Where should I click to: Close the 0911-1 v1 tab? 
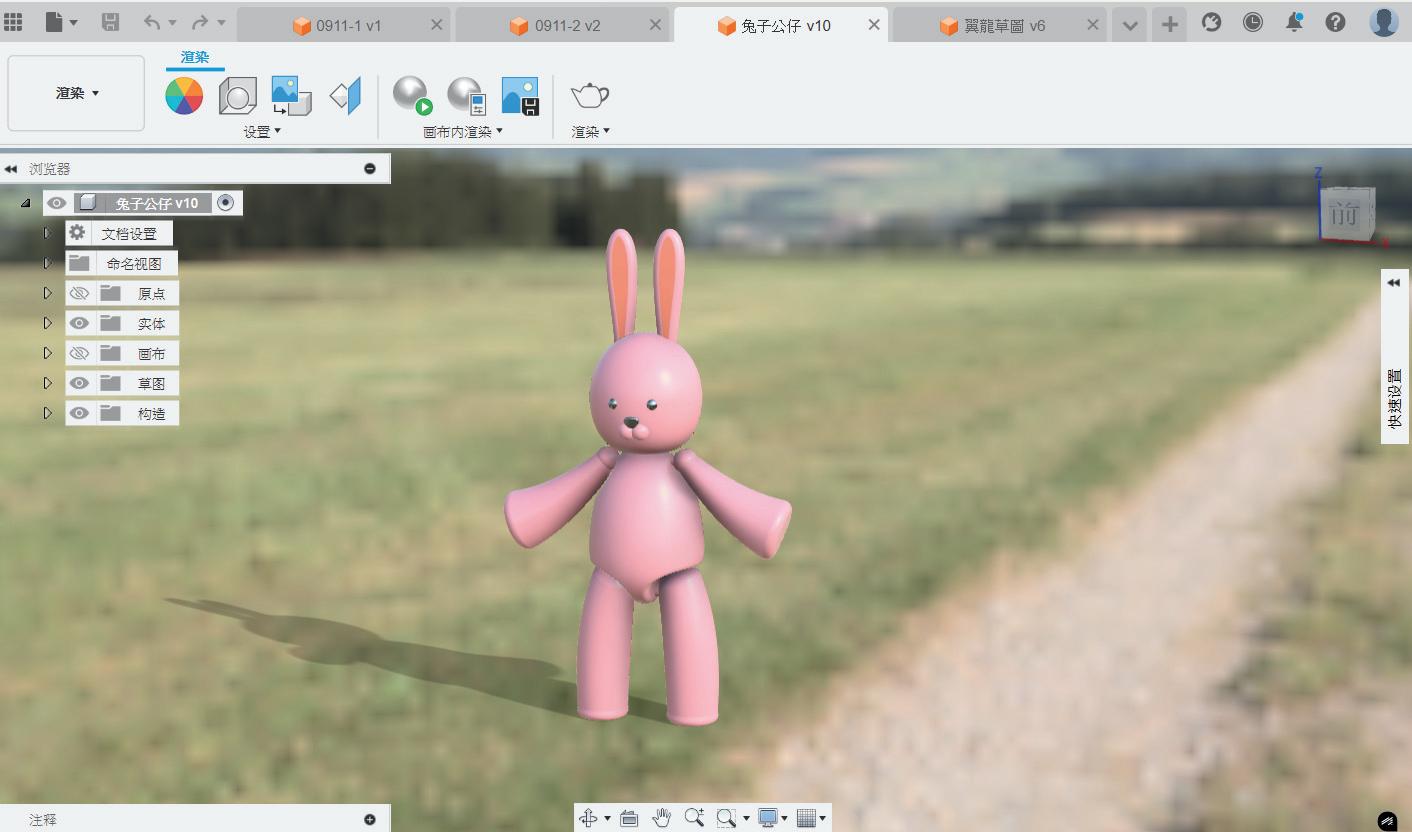coord(437,25)
